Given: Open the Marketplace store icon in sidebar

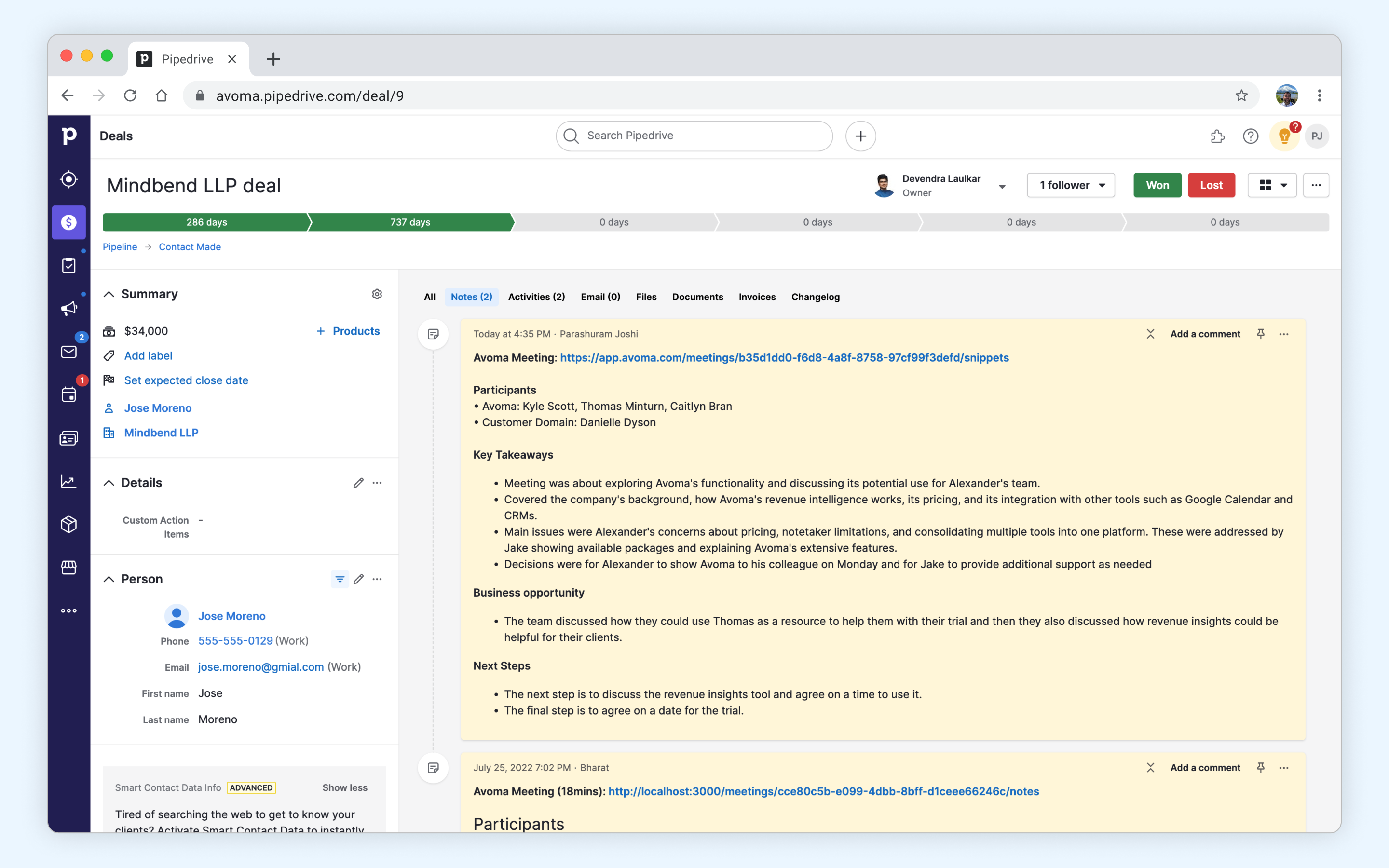Looking at the screenshot, I should (x=69, y=567).
